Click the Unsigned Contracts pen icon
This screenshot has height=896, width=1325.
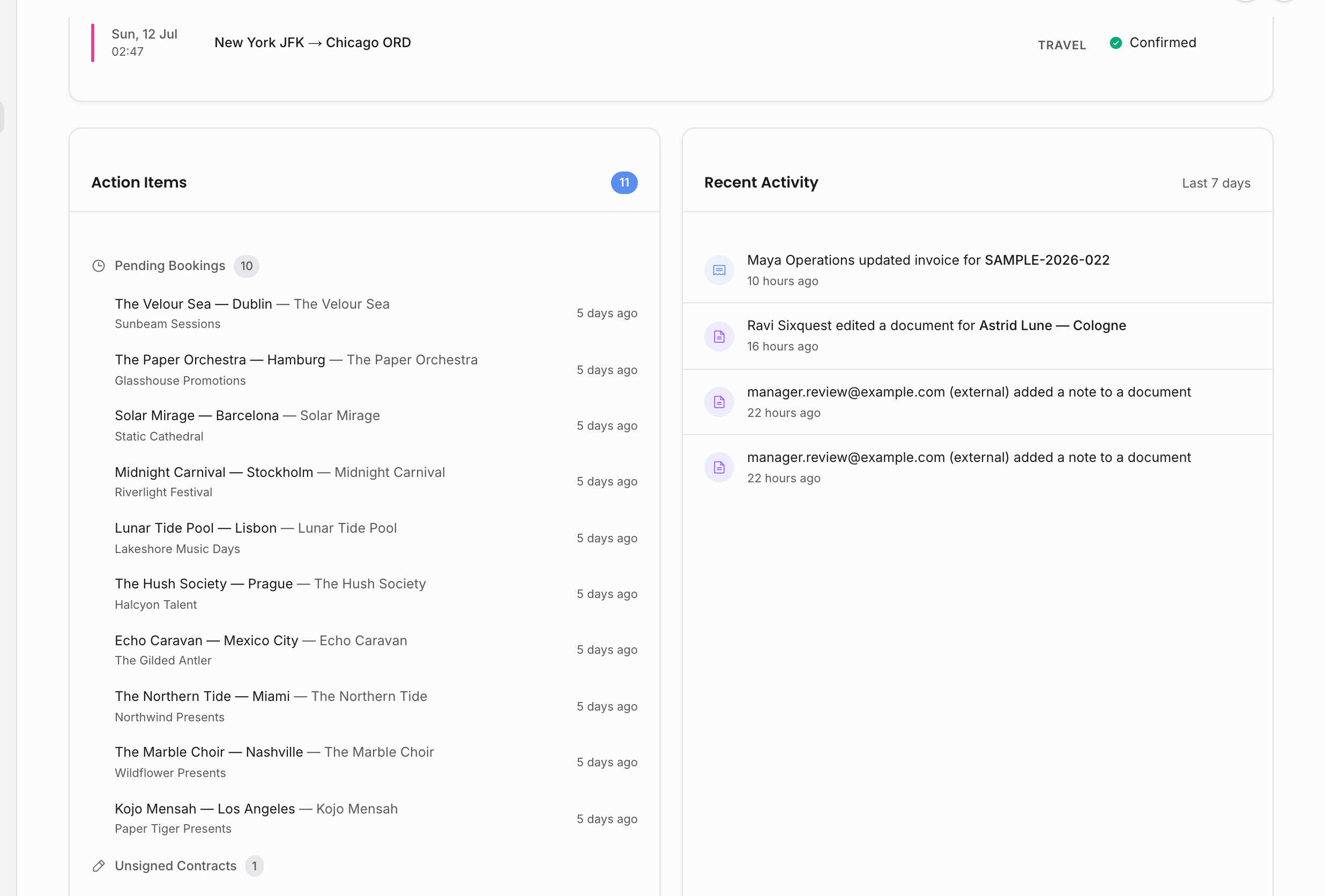coord(99,866)
